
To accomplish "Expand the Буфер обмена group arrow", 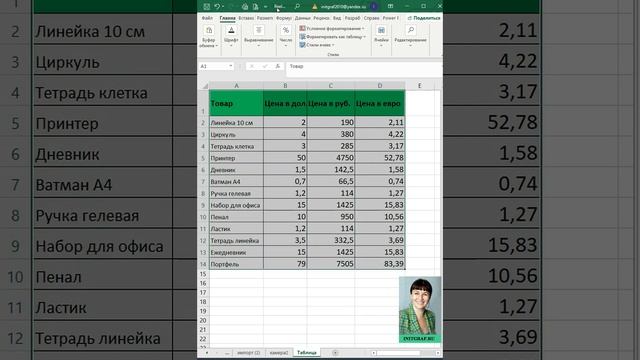I will pos(216,46).
